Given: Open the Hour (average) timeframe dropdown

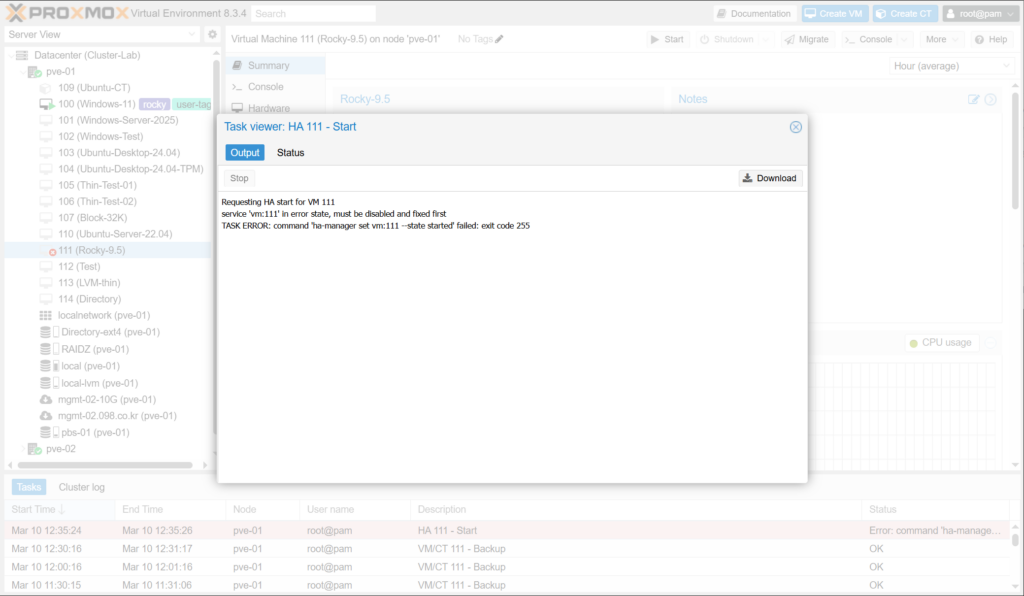Looking at the screenshot, I should coord(951,66).
